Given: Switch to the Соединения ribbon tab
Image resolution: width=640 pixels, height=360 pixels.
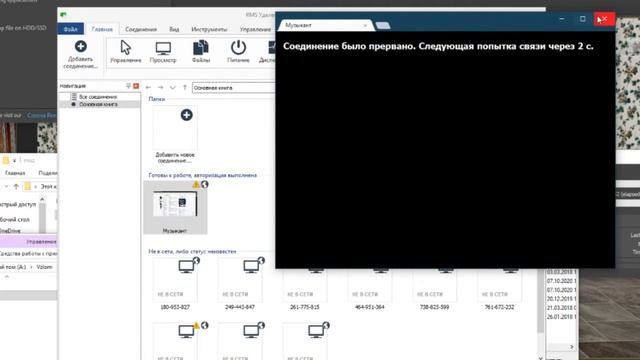Looking at the screenshot, I should (x=141, y=29).
